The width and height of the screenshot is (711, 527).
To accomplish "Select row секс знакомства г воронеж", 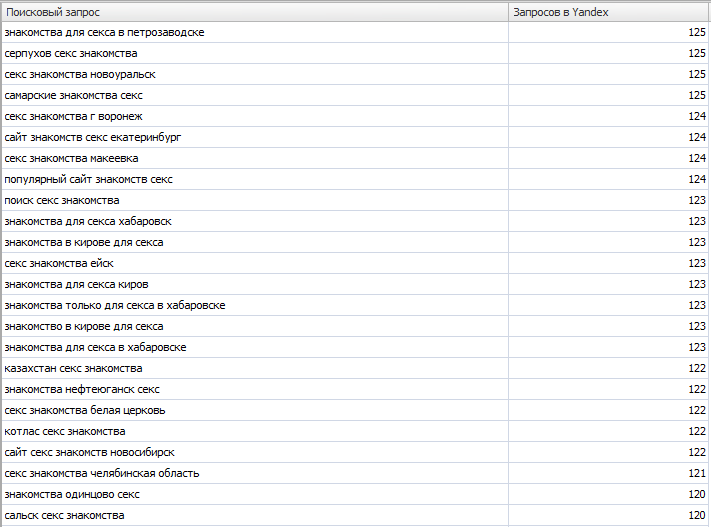I will click(355, 116).
